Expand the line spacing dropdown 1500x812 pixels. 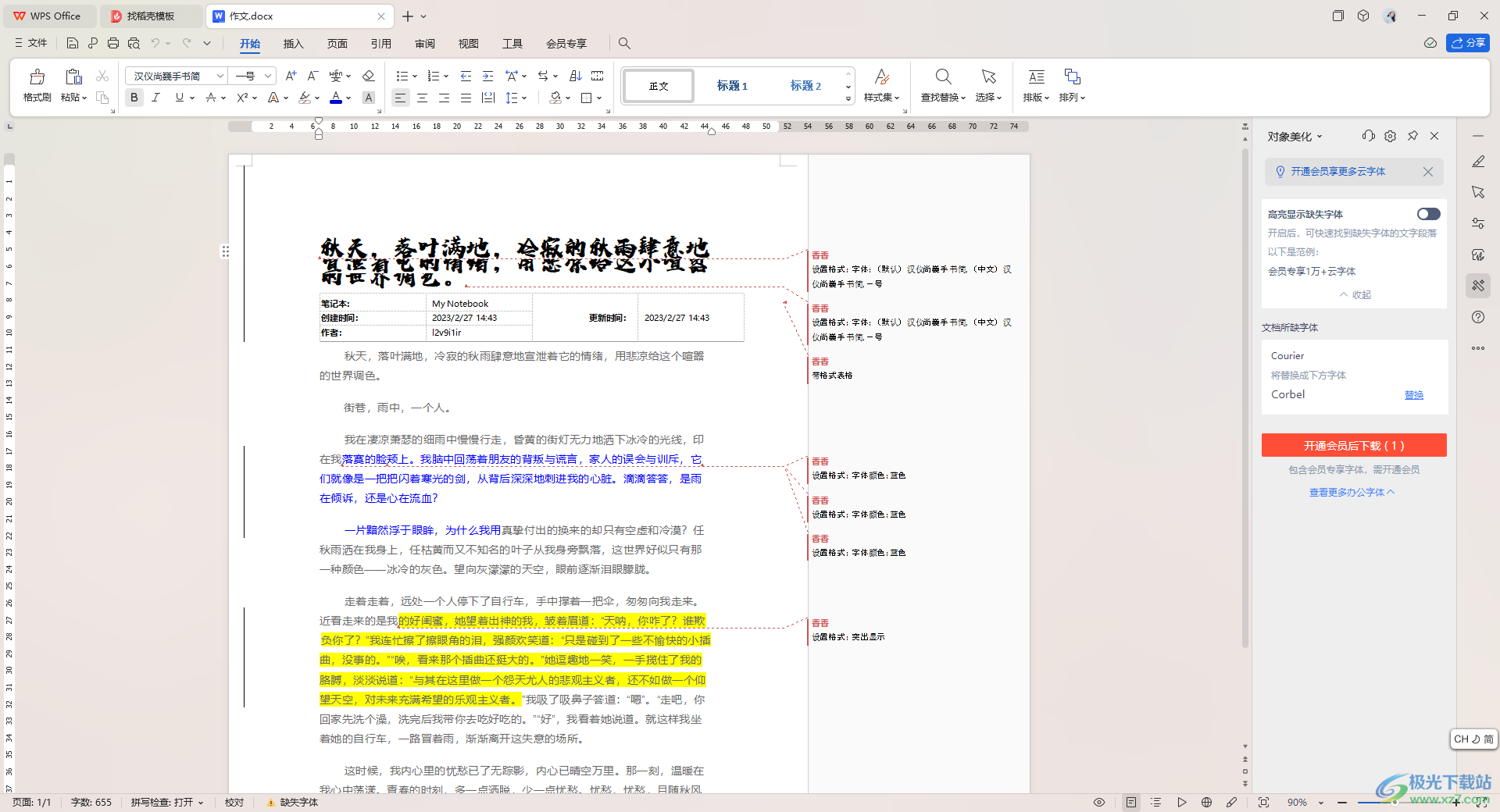524,98
